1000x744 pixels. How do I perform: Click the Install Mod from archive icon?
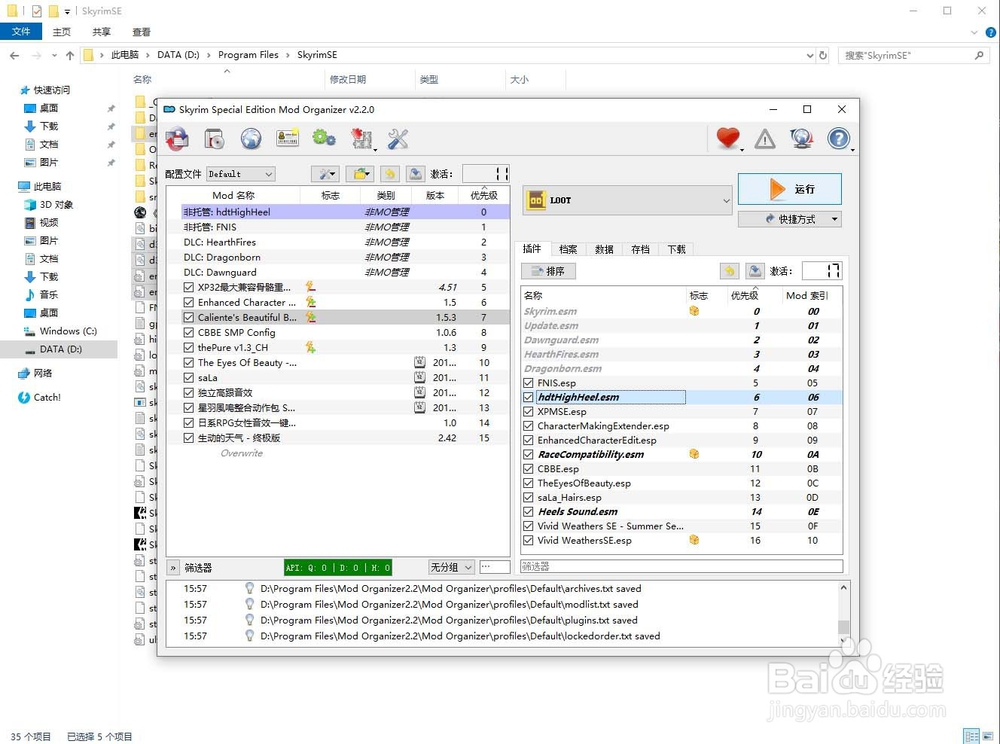[x=214, y=138]
